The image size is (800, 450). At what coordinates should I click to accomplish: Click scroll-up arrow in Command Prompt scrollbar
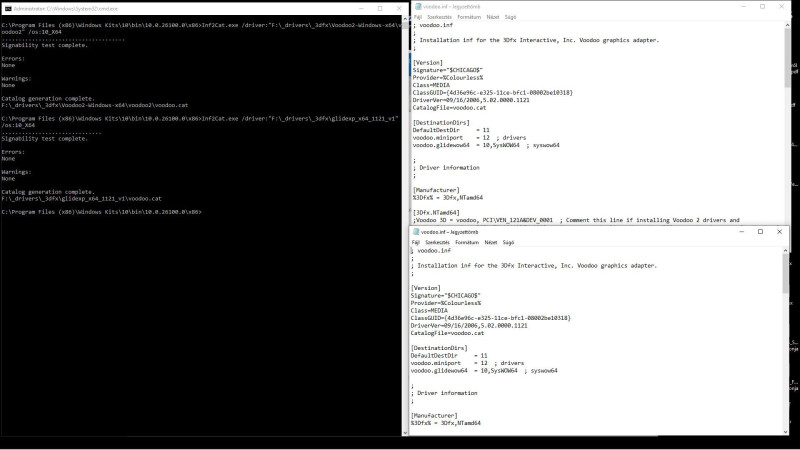coord(405,18)
